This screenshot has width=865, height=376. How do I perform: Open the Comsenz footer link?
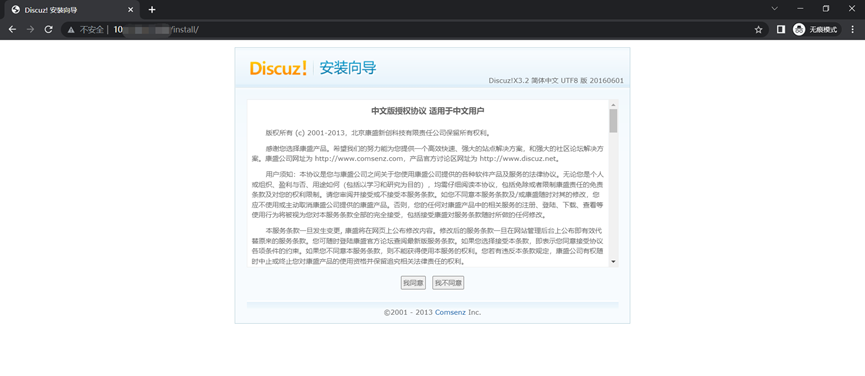(x=451, y=312)
